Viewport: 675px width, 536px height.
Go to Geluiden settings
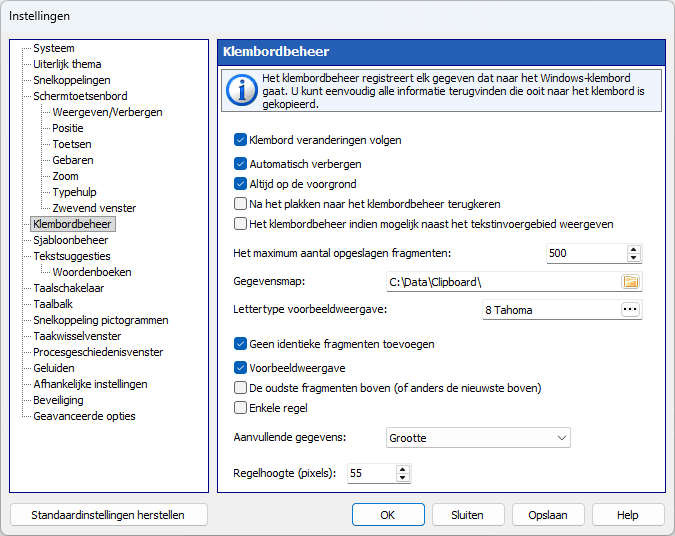[54, 368]
